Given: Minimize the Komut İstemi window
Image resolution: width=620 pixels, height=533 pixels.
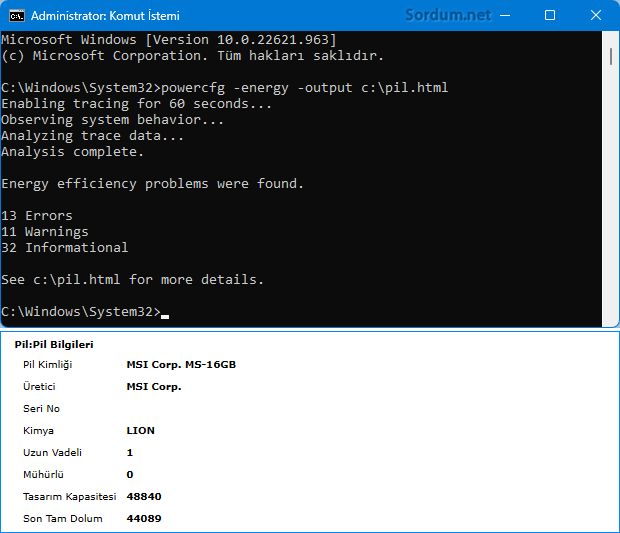Looking at the screenshot, I should point(505,15).
